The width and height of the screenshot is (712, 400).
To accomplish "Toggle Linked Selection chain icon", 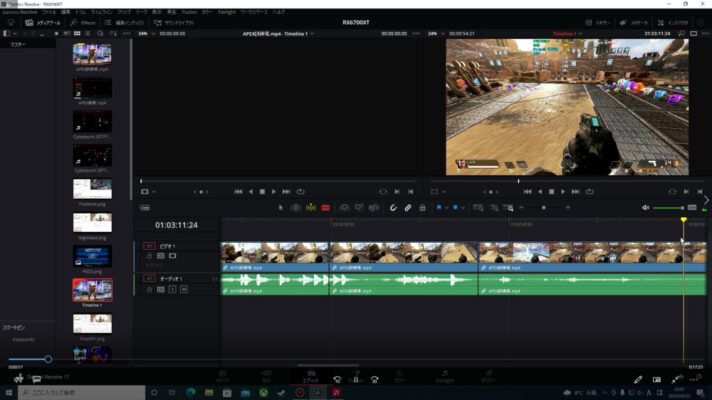I will [x=408, y=207].
